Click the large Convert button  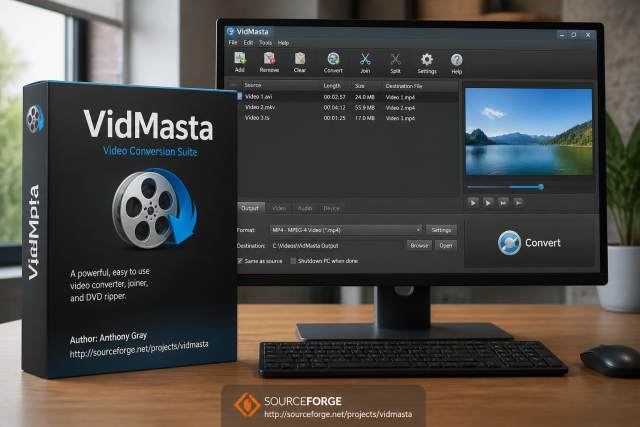(x=529, y=242)
